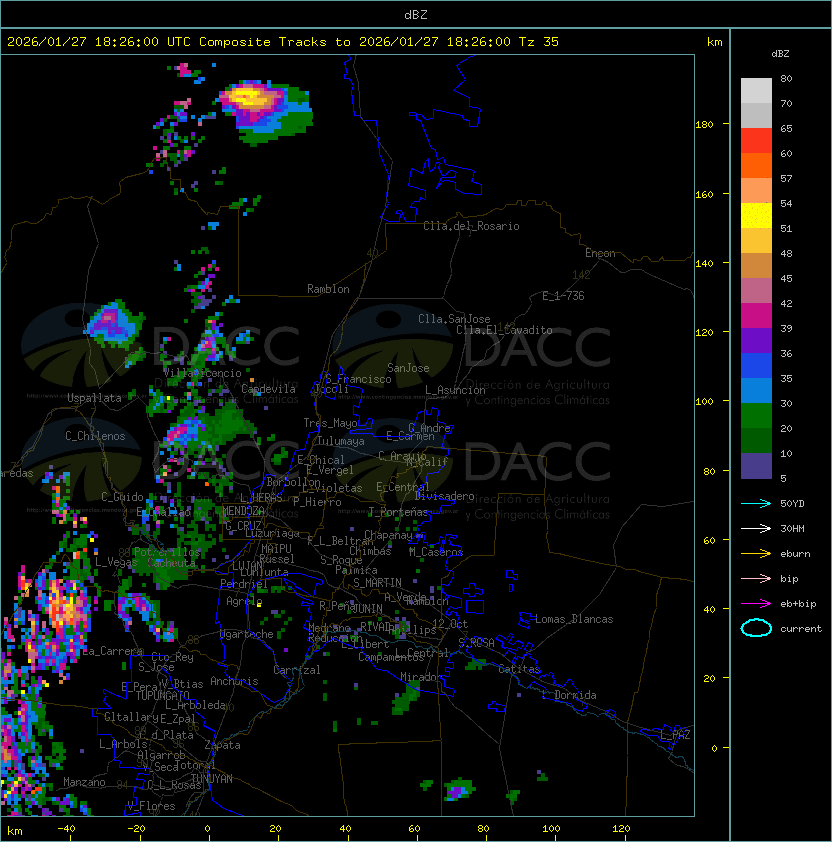Click the 'Tres_Mayo' place label
This screenshot has height=842, width=832.
[330, 423]
